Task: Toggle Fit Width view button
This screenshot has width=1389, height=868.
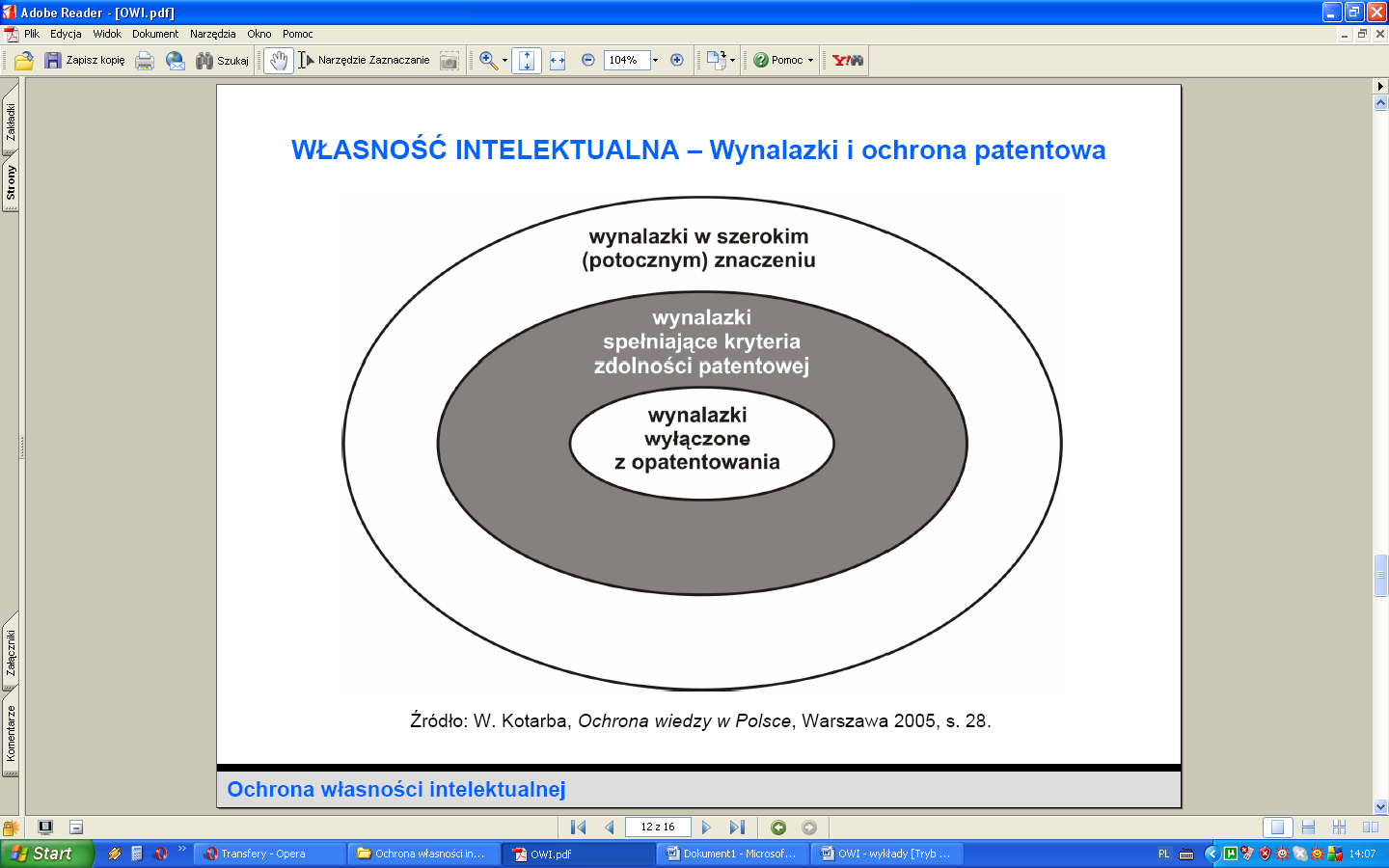Action: pos(558,61)
